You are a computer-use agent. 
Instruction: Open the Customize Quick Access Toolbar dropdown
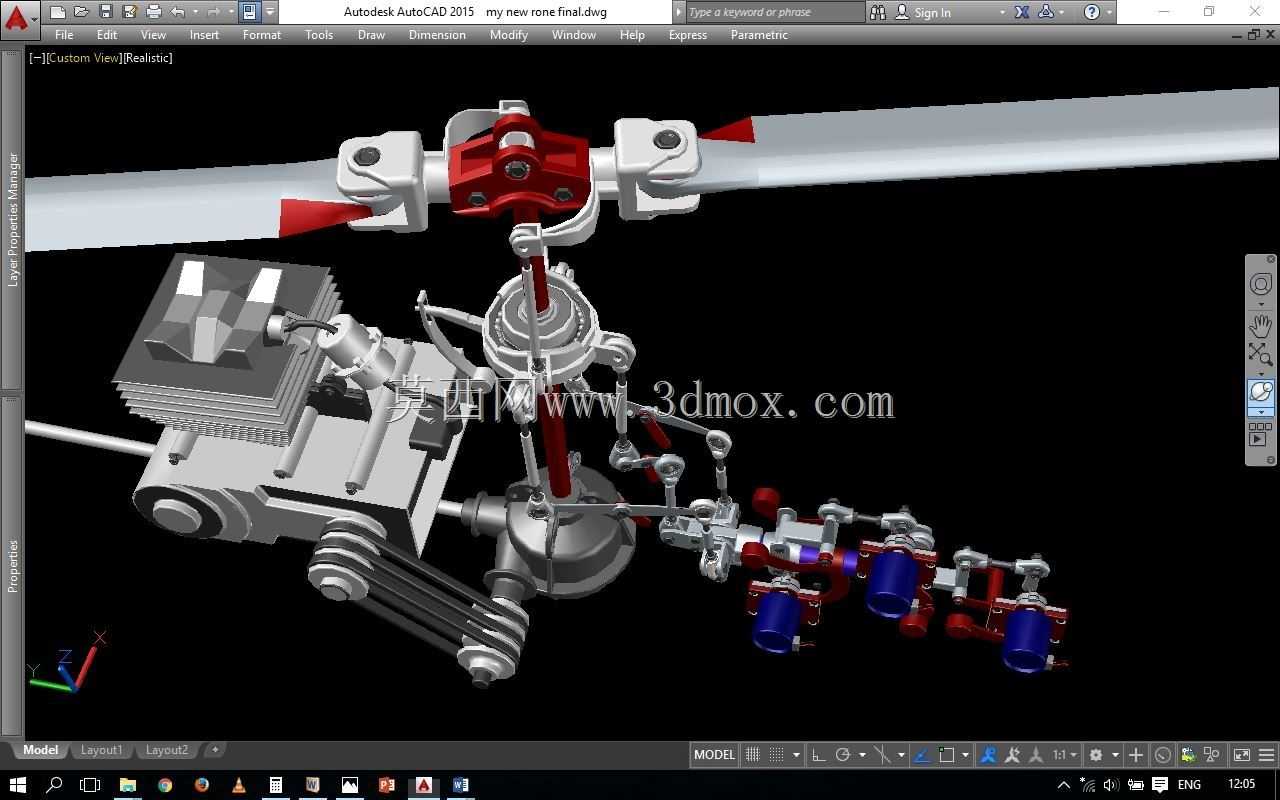(270, 12)
